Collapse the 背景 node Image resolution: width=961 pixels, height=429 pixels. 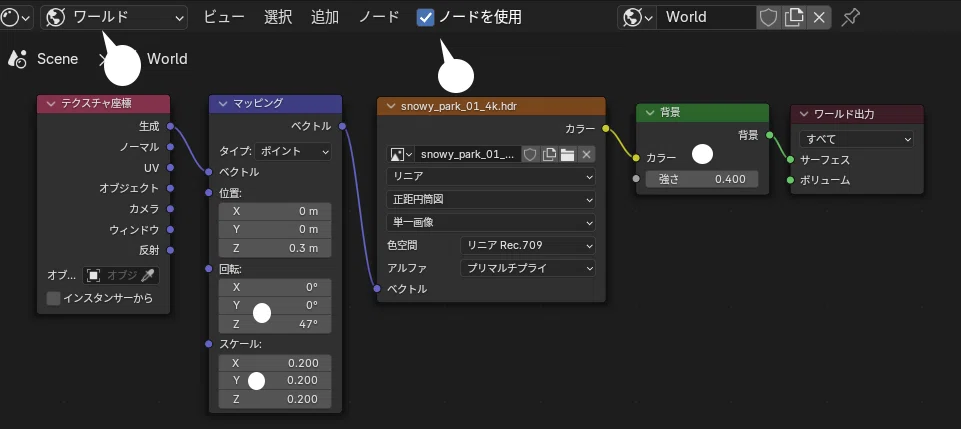tap(649, 113)
